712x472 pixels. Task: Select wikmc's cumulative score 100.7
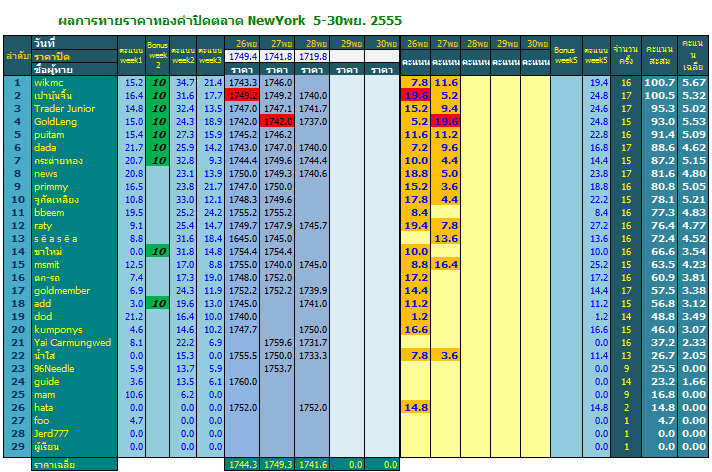[659, 83]
